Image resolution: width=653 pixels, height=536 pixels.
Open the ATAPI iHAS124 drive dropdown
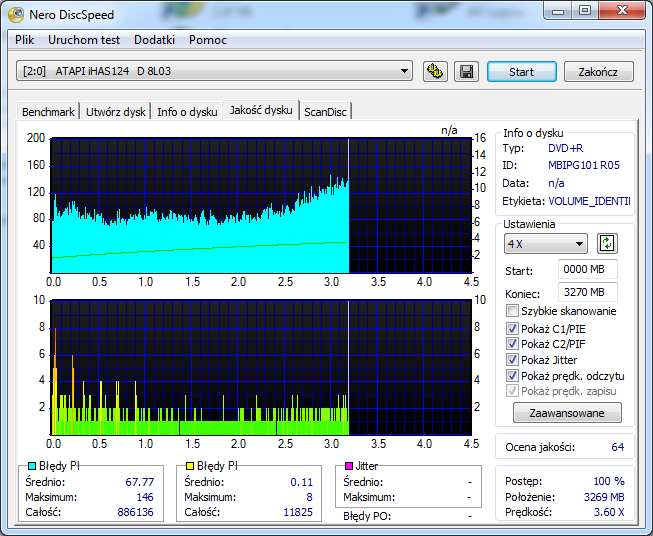click(x=214, y=71)
